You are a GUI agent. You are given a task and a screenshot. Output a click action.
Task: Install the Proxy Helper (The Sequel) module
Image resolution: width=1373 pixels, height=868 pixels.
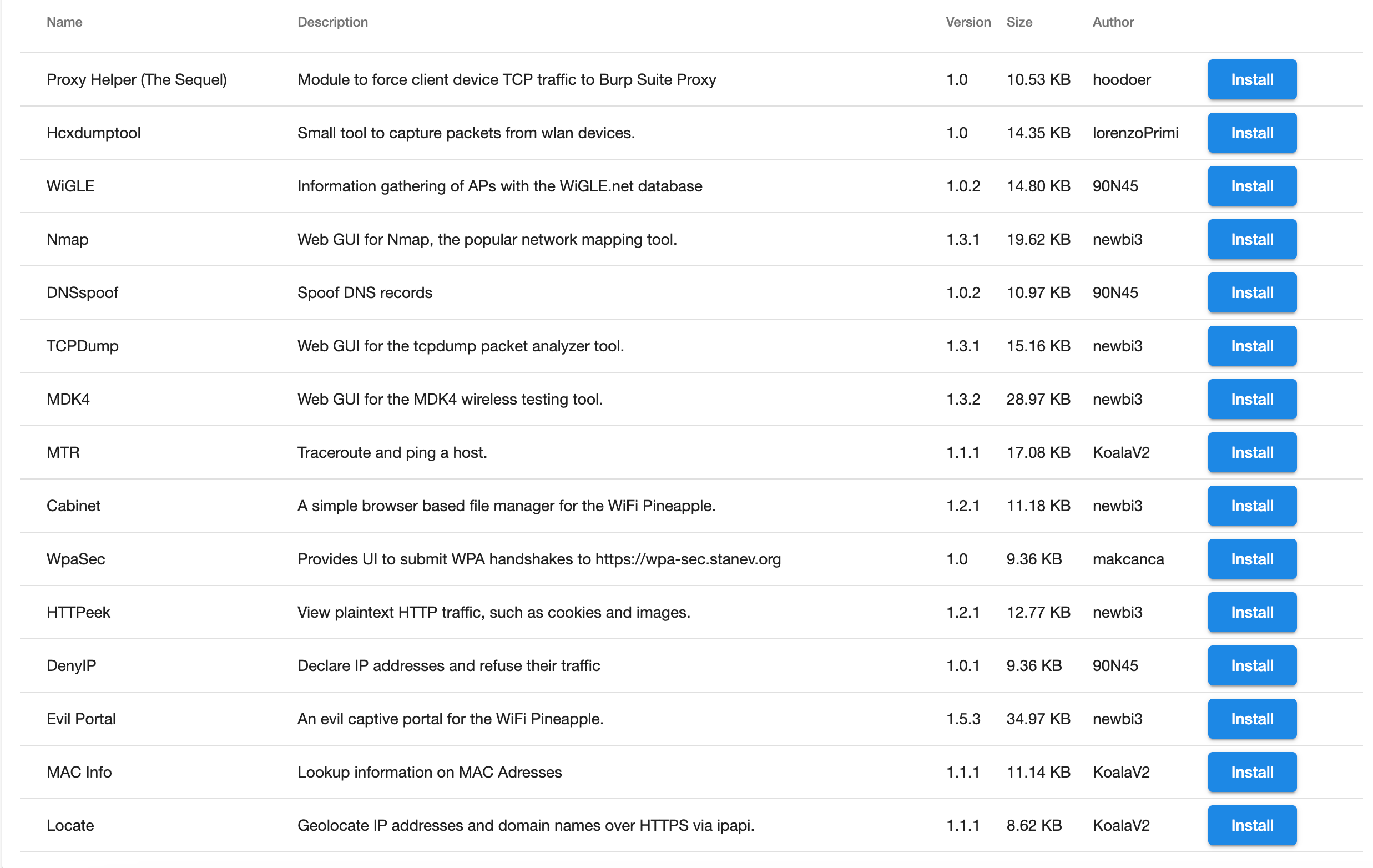pos(1251,79)
